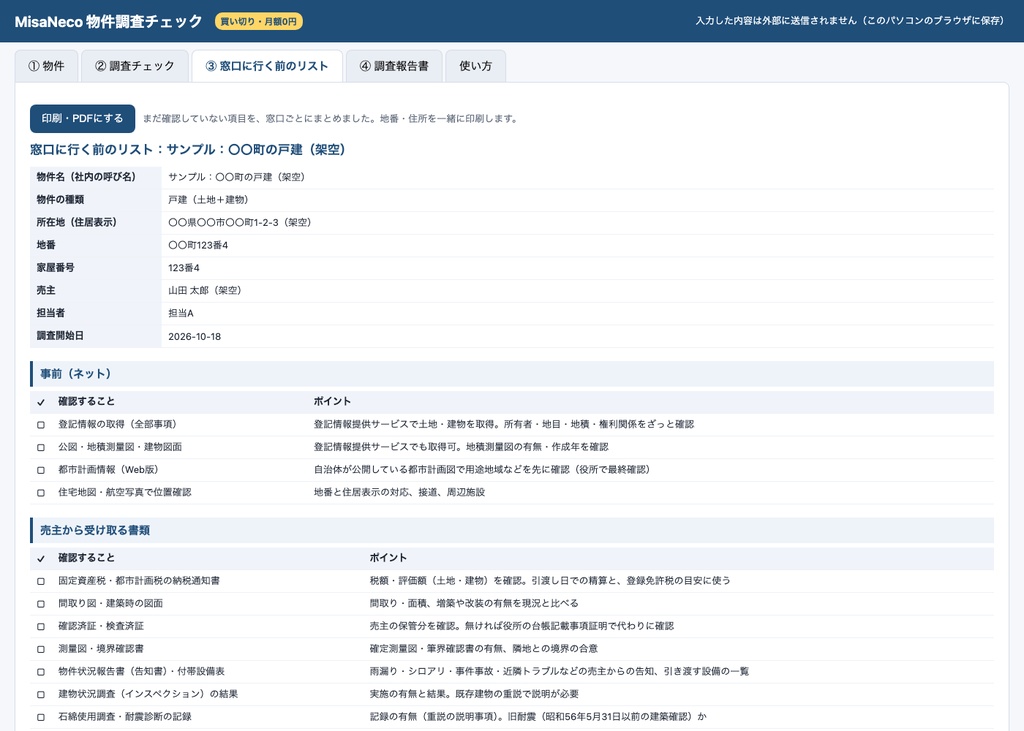
Task: Tick the 公図・地積測量図・建物図面 checkbox
Action: pos(41,447)
